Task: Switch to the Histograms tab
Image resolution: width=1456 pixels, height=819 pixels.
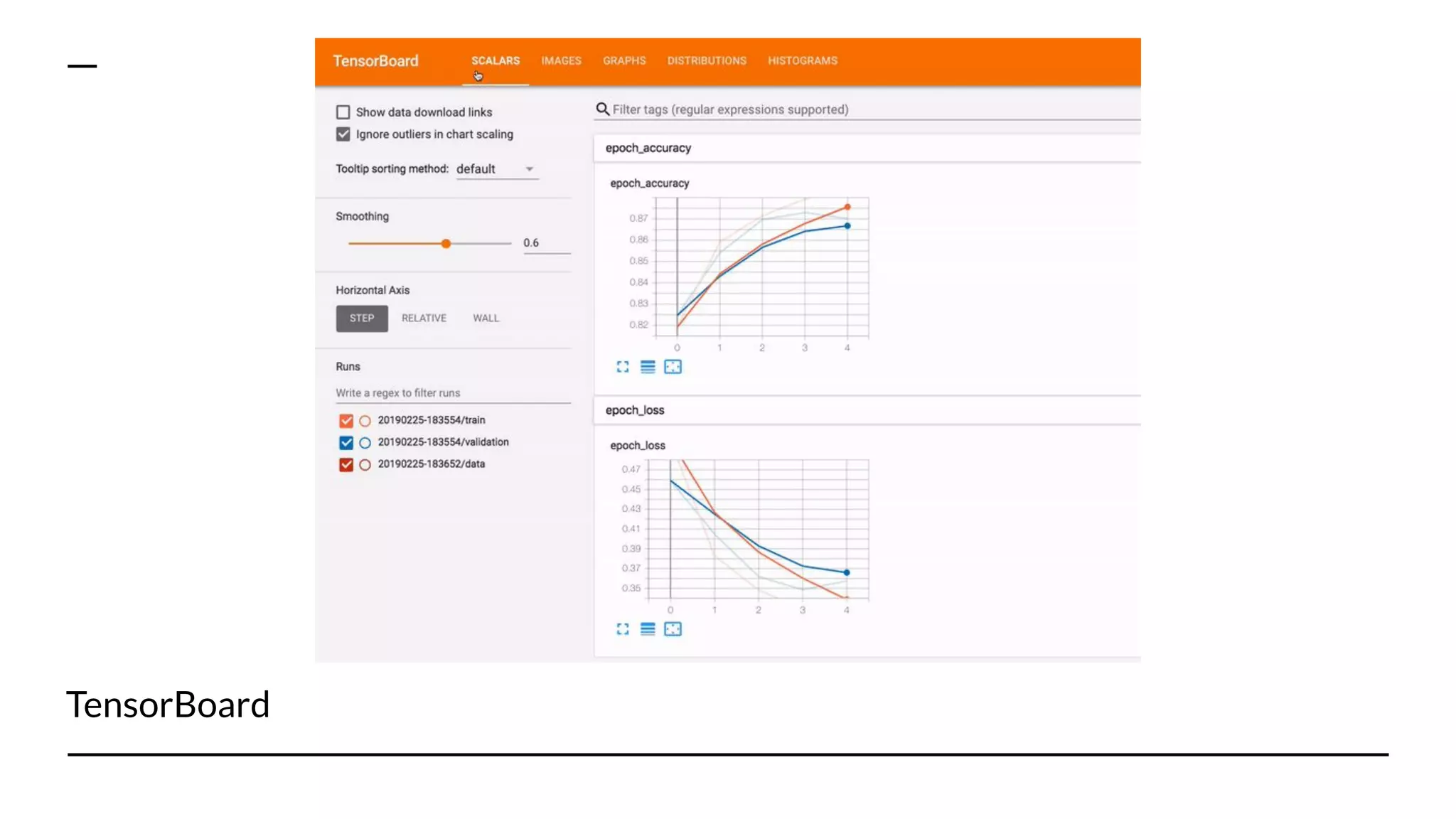Action: point(802,61)
